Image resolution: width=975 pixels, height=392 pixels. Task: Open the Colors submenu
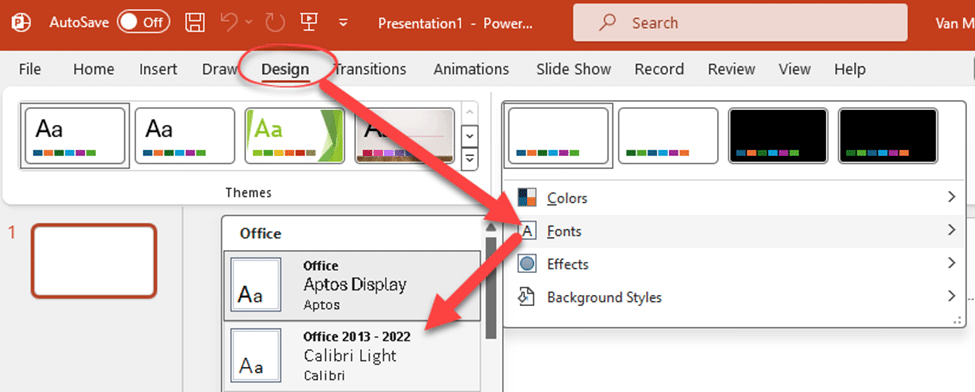(x=734, y=198)
